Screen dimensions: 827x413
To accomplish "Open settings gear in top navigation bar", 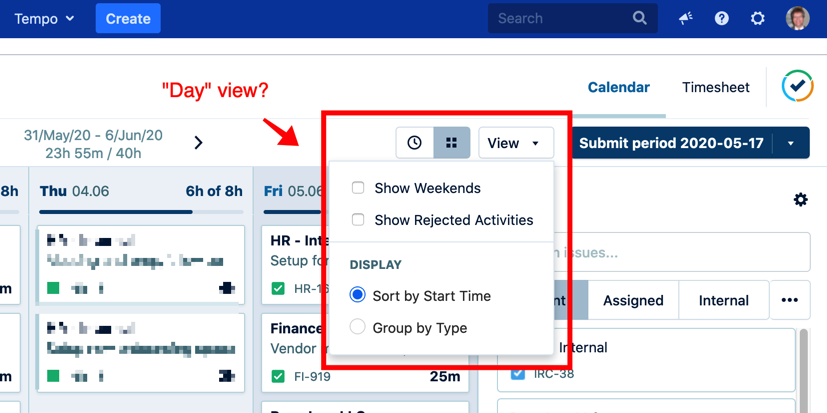I will click(x=757, y=18).
